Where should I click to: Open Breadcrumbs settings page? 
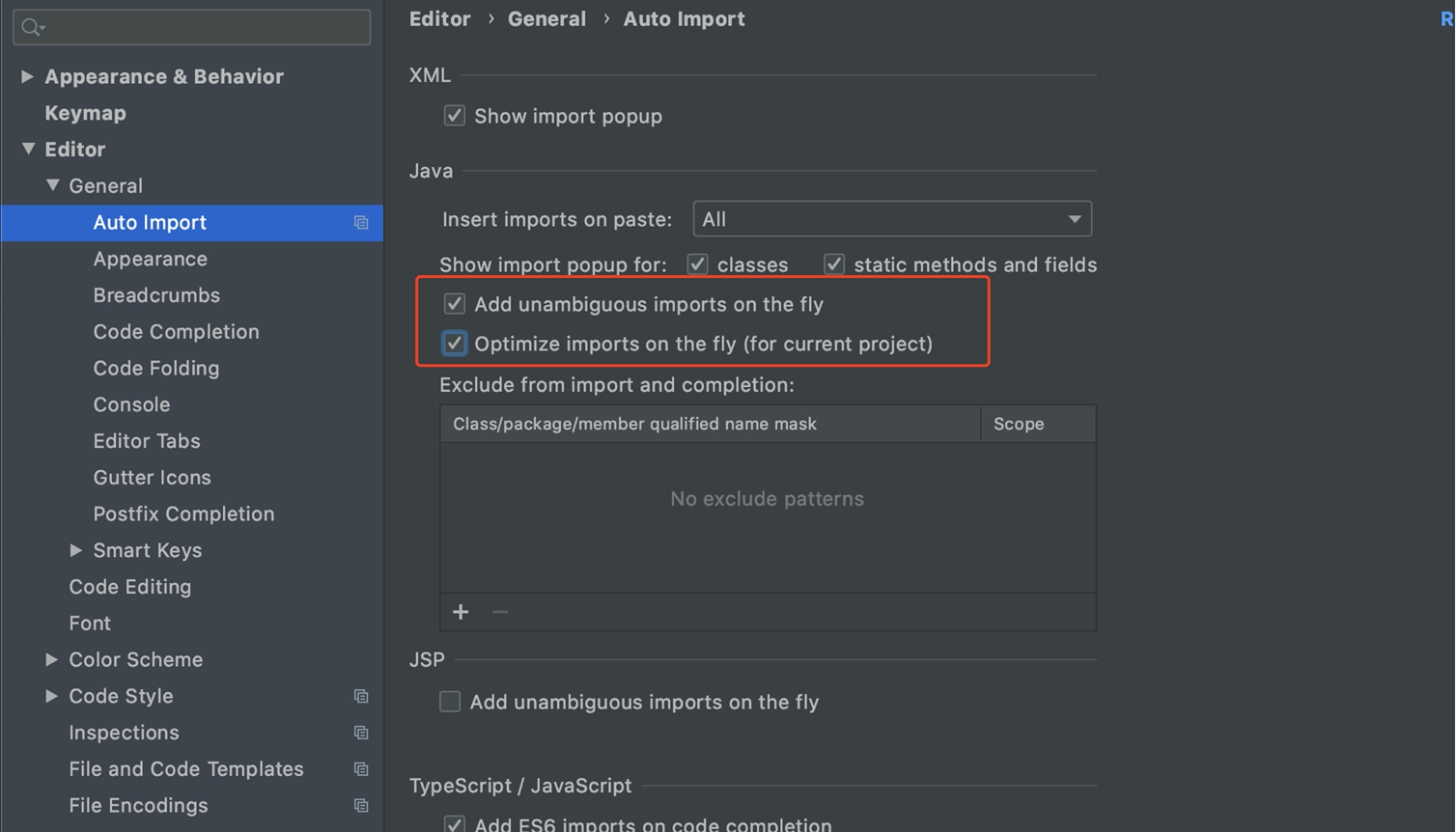pos(156,295)
